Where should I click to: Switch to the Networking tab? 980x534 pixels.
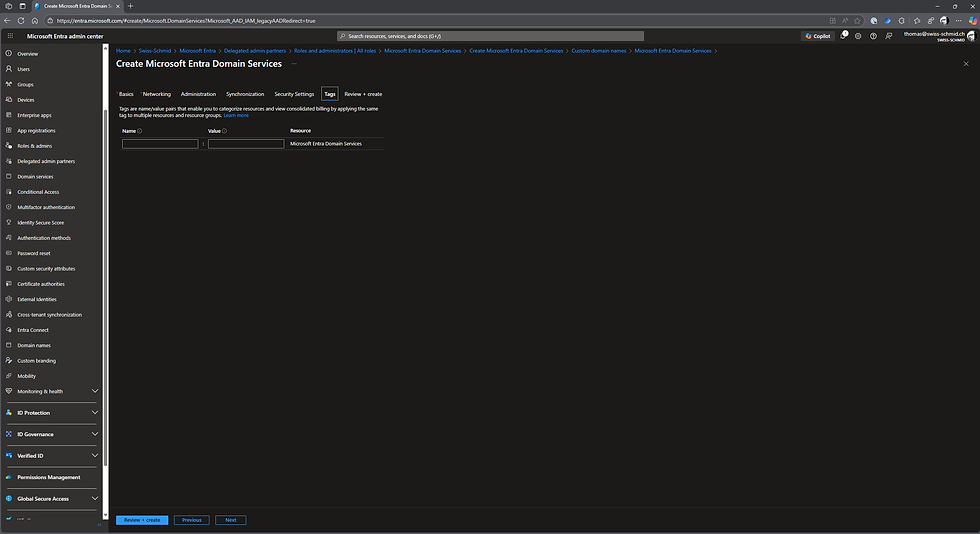pyautogui.click(x=156, y=94)
